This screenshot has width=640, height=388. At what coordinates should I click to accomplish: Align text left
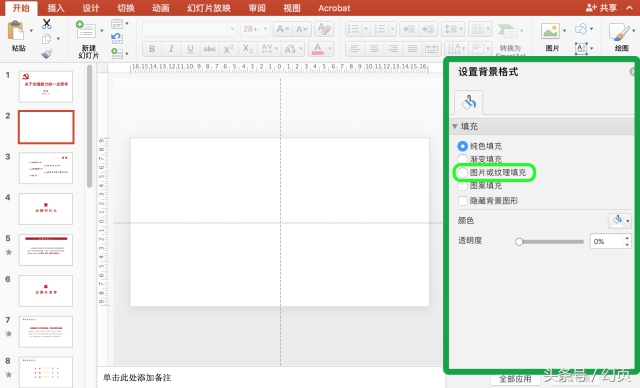(355, 49)
